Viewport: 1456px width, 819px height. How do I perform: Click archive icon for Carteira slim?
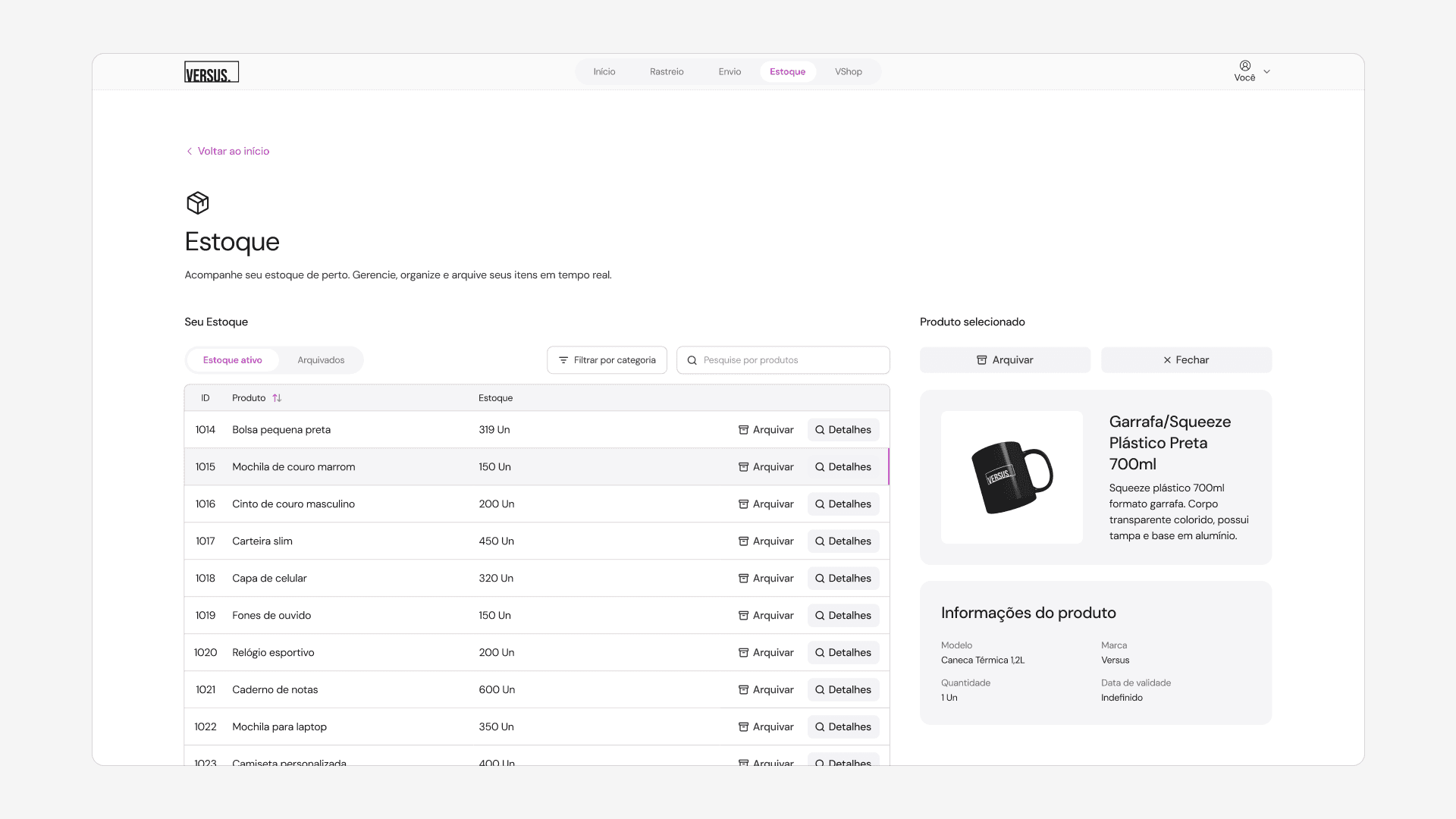coord(743,541)
